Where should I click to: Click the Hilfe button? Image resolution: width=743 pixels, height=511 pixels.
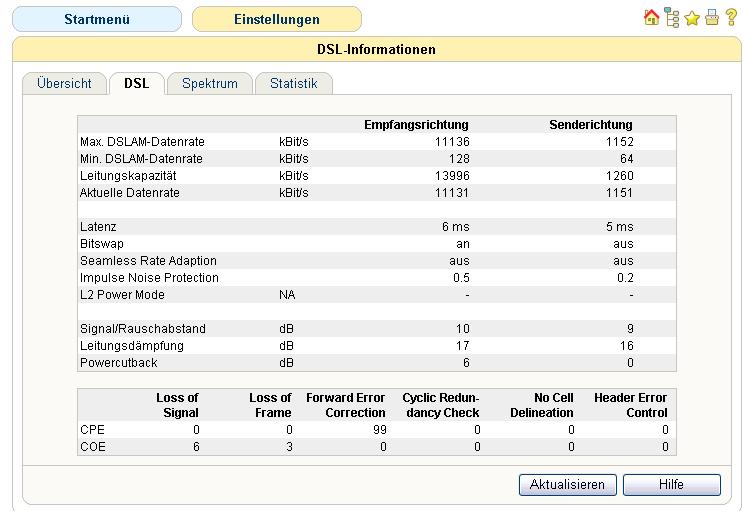(671, 484)
